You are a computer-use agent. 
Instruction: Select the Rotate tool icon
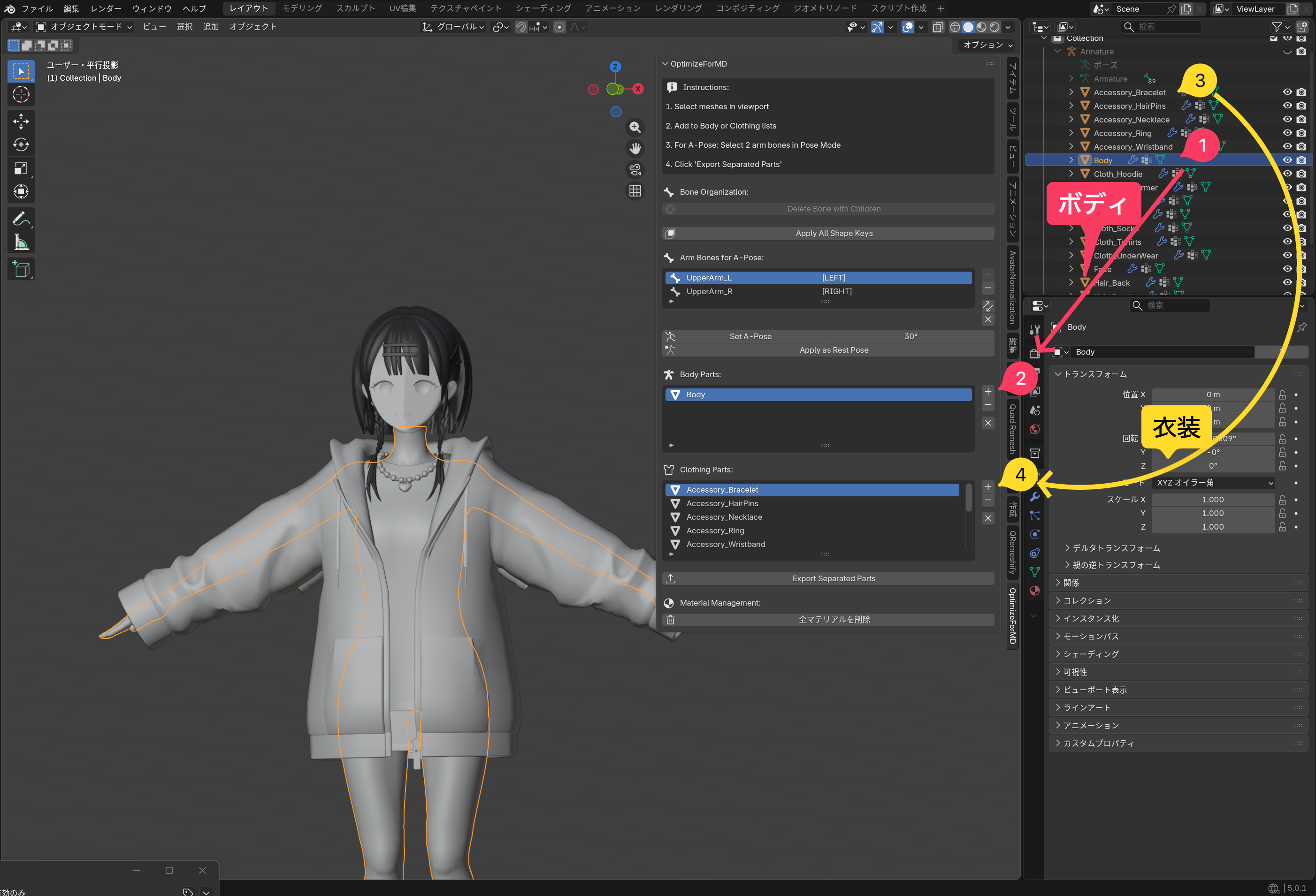tap(21, 144)
